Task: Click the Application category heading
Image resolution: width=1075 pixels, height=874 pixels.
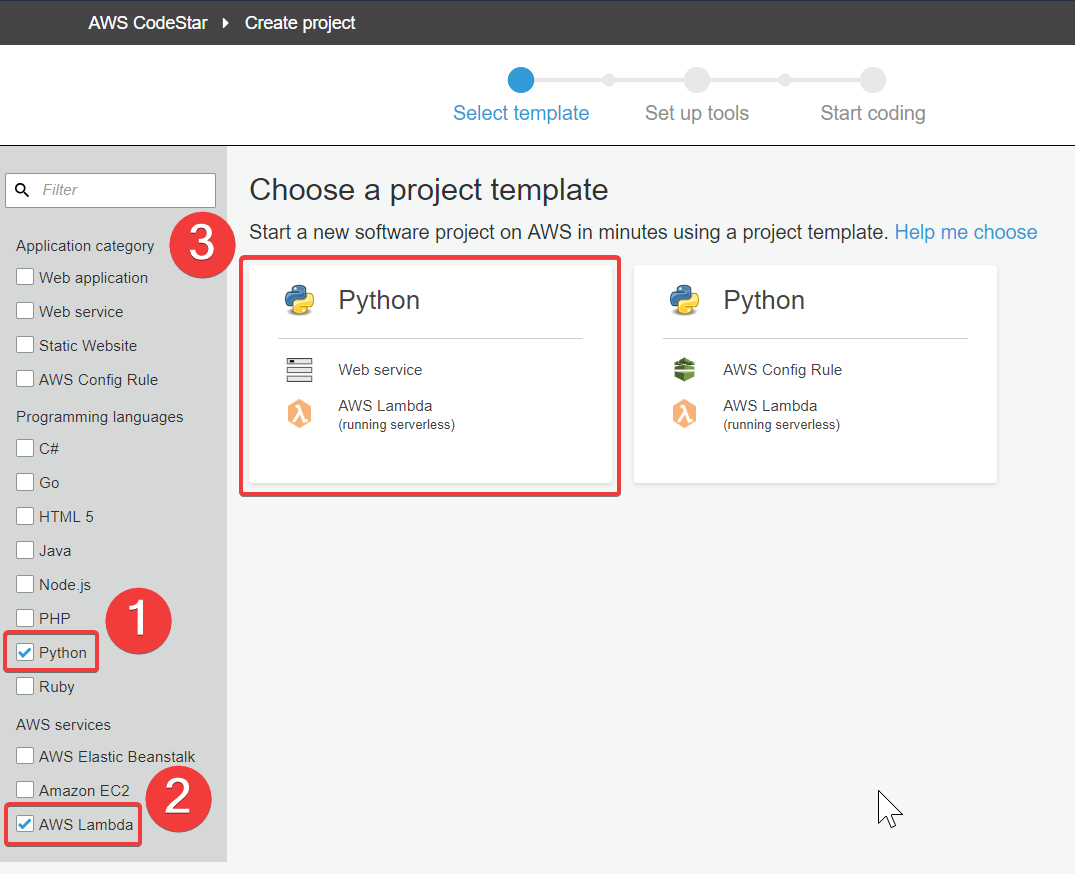Action: click(85, 245)
